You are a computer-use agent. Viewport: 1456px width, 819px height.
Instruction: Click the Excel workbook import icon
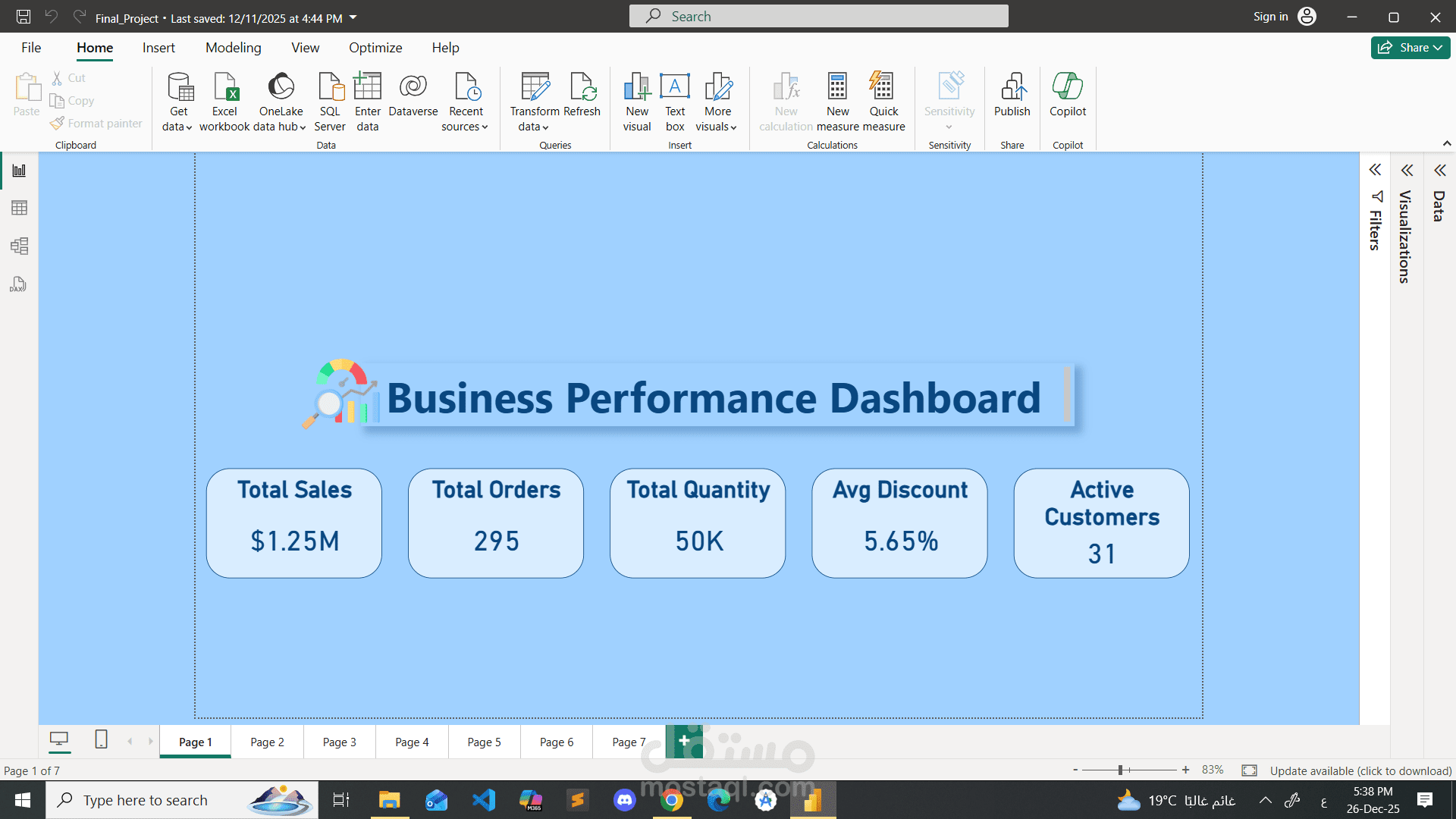(224, 87)
